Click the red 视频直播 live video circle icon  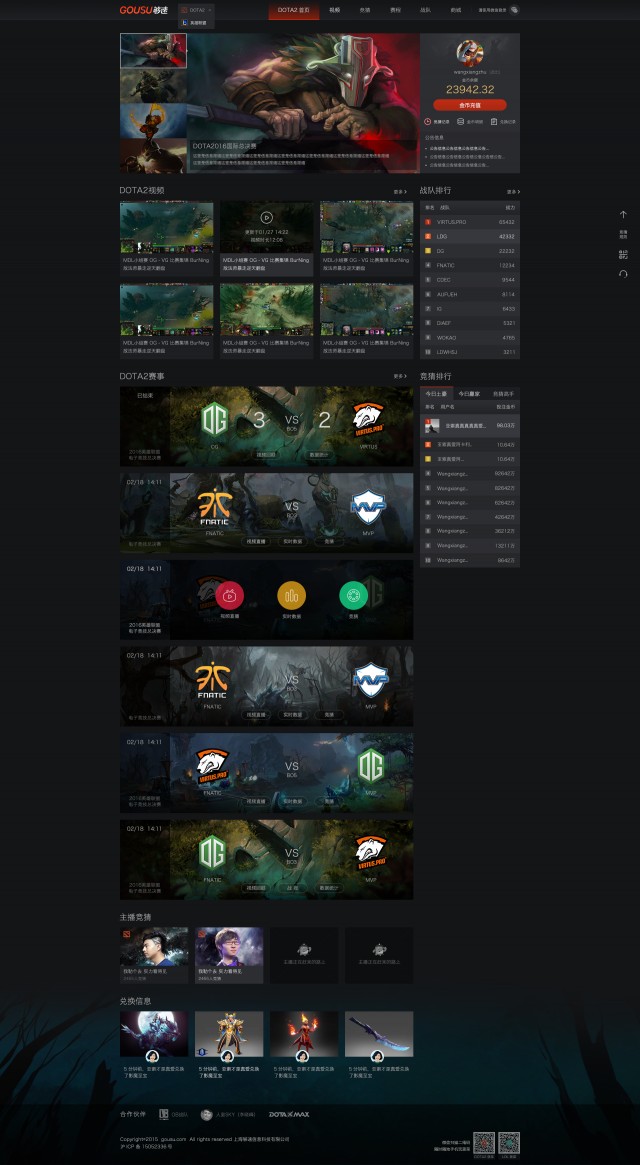tap(230, 595)
